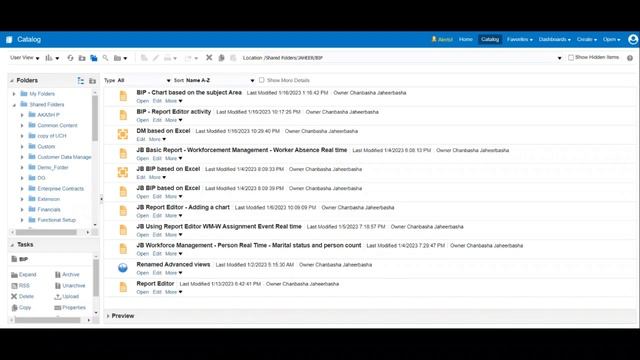Select the Catalog header tab

(x=490, y=40)
